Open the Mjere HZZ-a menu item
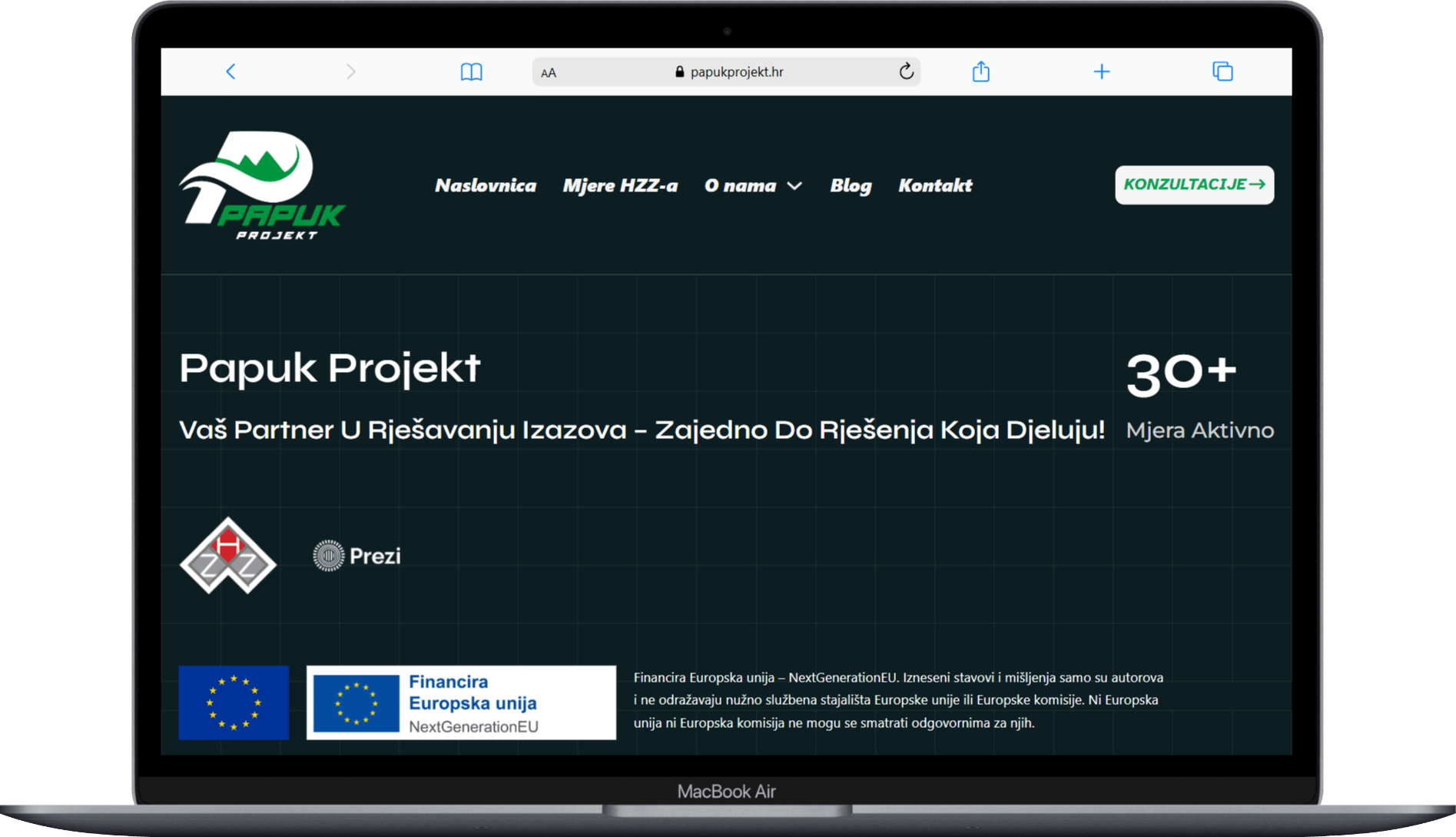1456x837 pixels. (620, 185)
